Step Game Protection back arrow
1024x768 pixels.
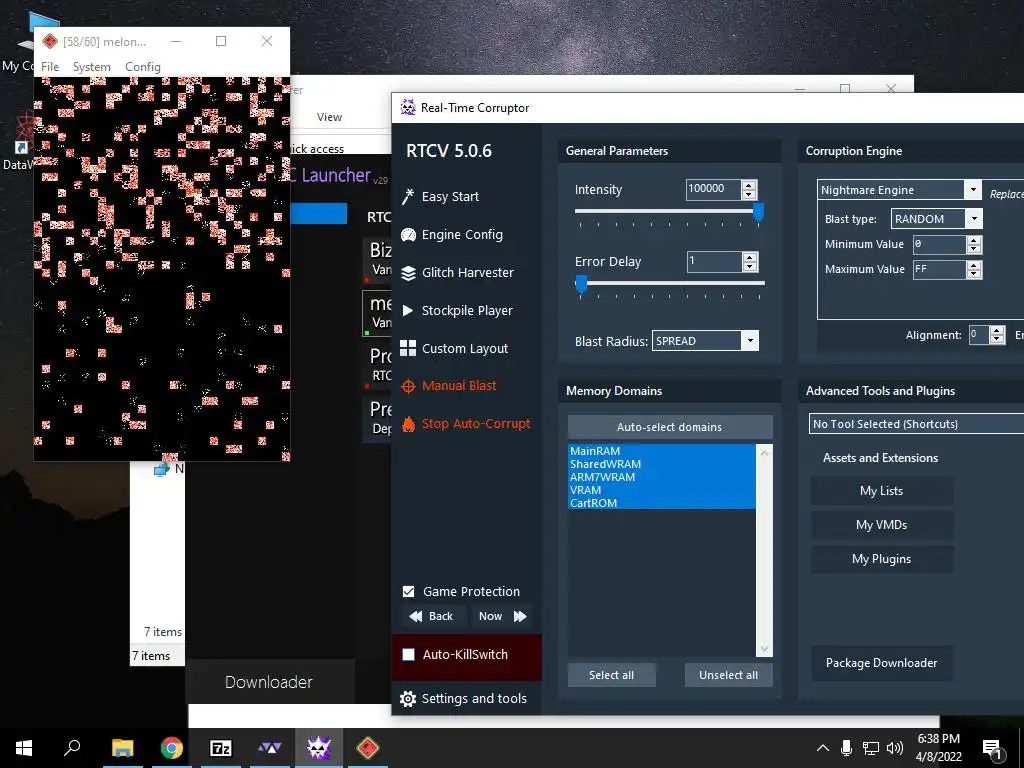(415, 616)
